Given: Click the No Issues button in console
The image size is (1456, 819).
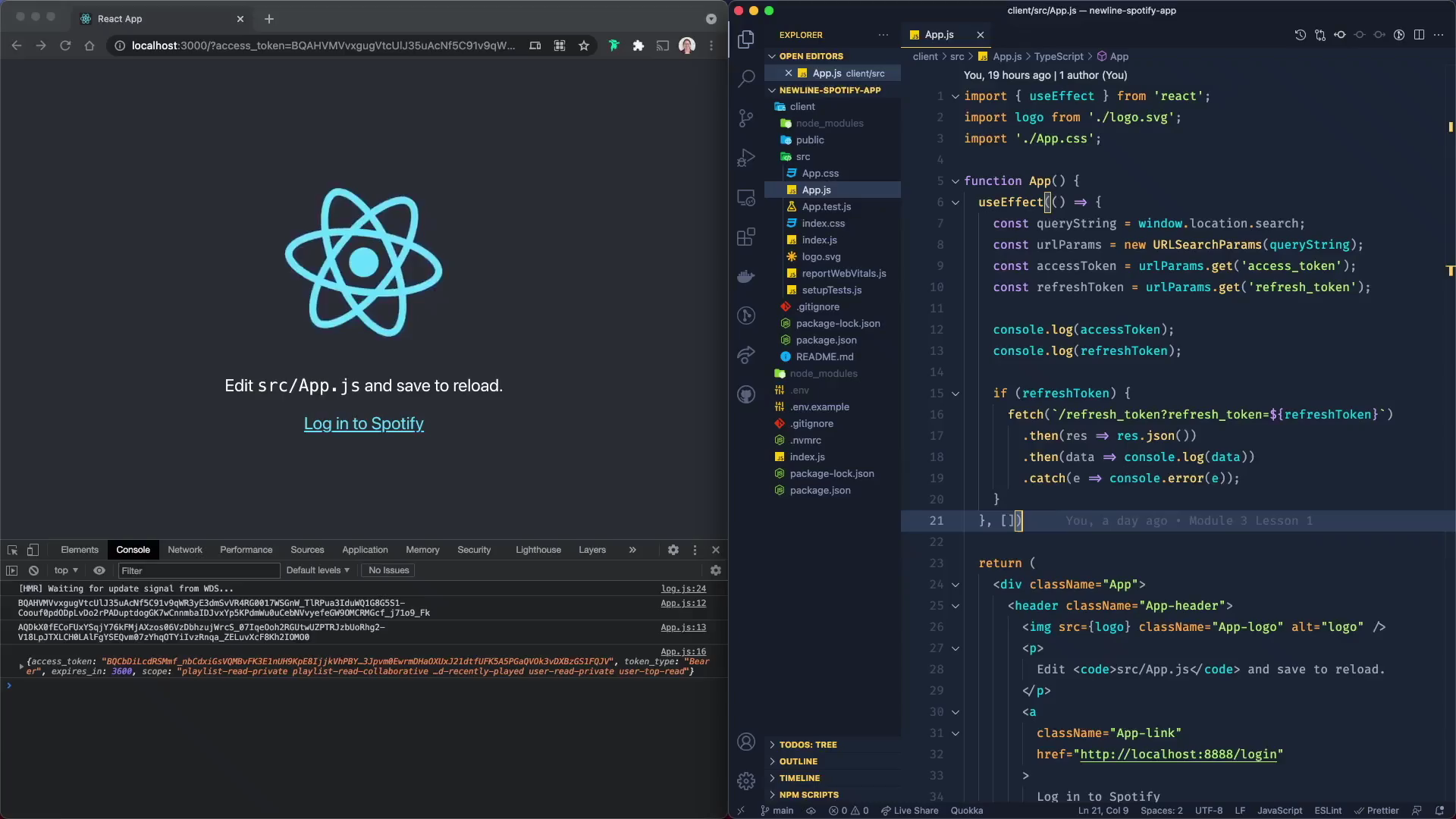Looking at the screenshot, I should pos(389,570).
